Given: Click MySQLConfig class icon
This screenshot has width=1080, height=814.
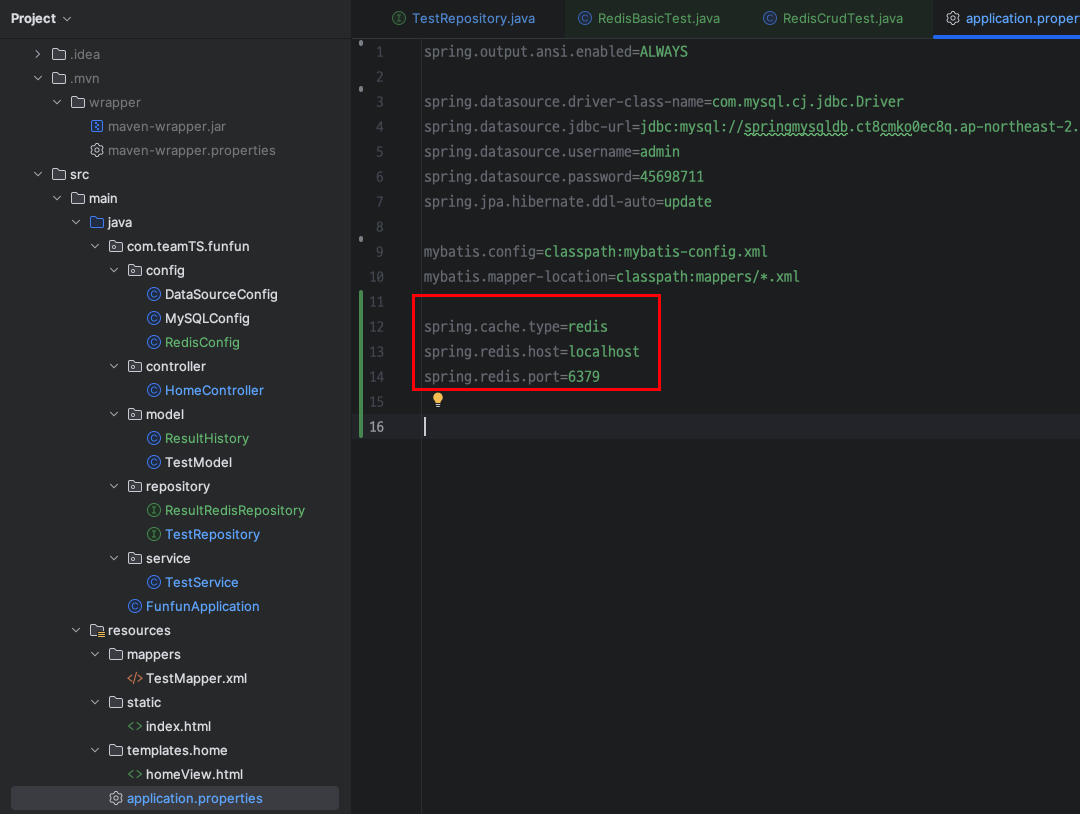Looking at the screenshot, I should (x=154, y=319).
